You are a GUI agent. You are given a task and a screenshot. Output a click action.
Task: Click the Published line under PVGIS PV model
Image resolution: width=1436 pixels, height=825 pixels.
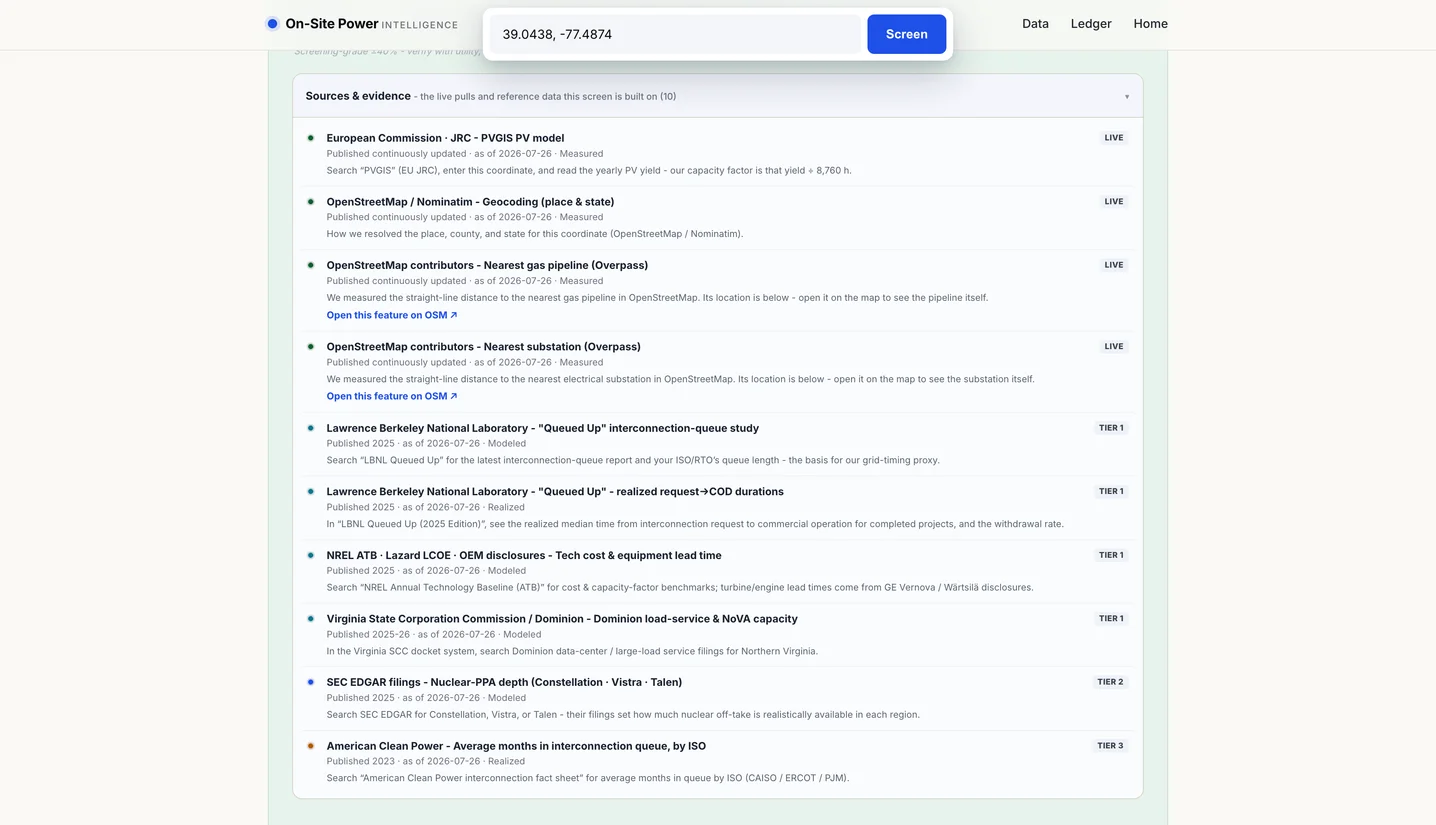(465, 154)
